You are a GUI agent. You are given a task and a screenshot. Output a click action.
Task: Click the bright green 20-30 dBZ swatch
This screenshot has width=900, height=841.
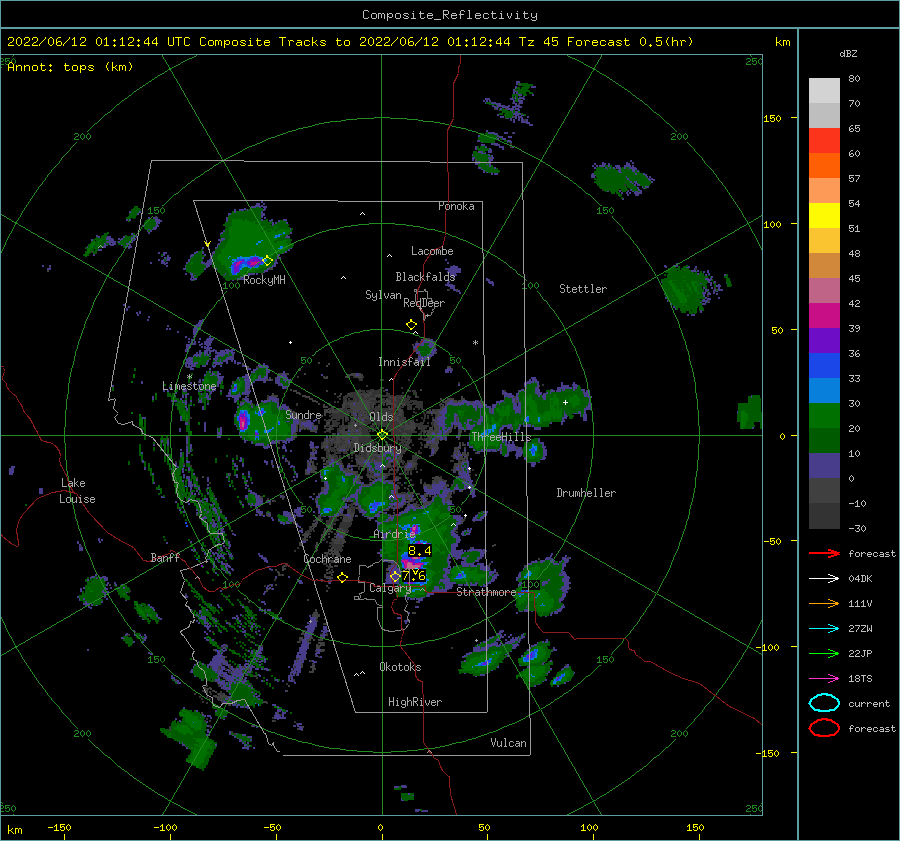click(824, 415)
